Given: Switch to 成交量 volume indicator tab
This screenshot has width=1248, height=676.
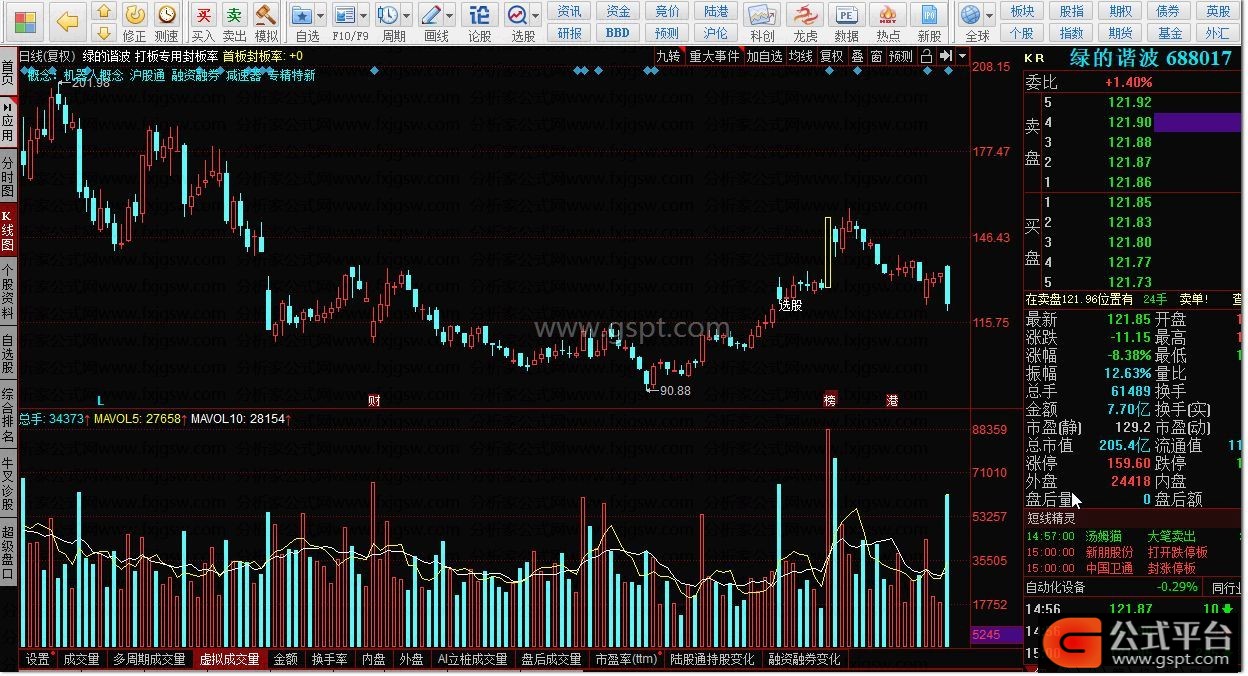Looking at the screenshot, I should 81,659.
